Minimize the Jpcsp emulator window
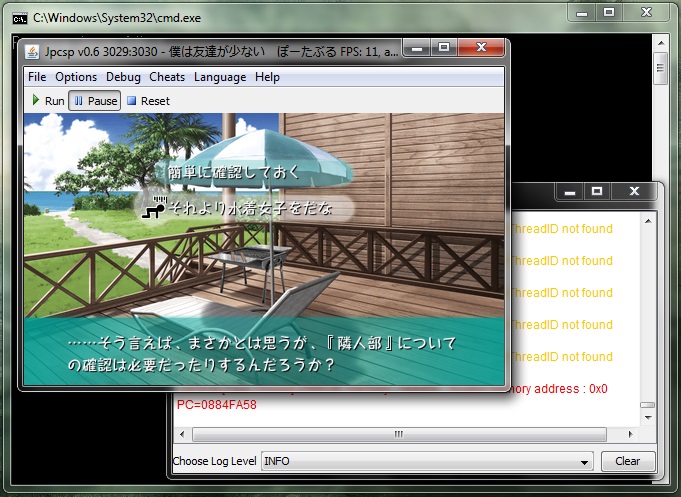The width and height of the screenshot is (681, 497). click(x=417, y=47)
